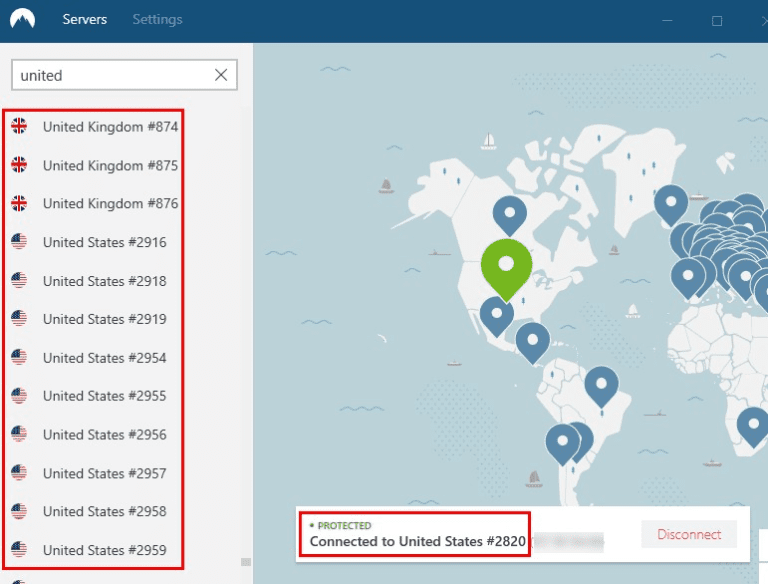
Task: Choose server United States #2918
Action: pos(104,281)
